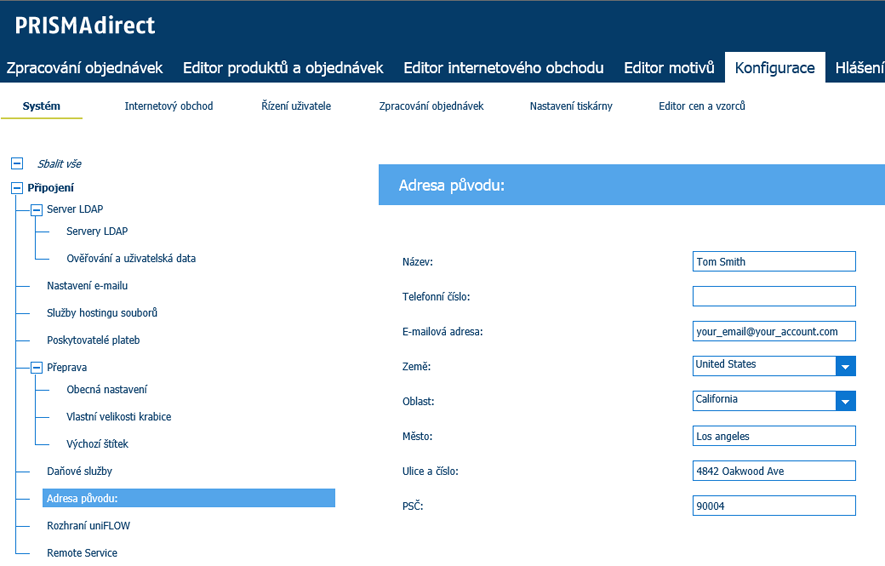Collapse the Server LDAP node
Screen dimensions: 885x566
tap(37, 209)
